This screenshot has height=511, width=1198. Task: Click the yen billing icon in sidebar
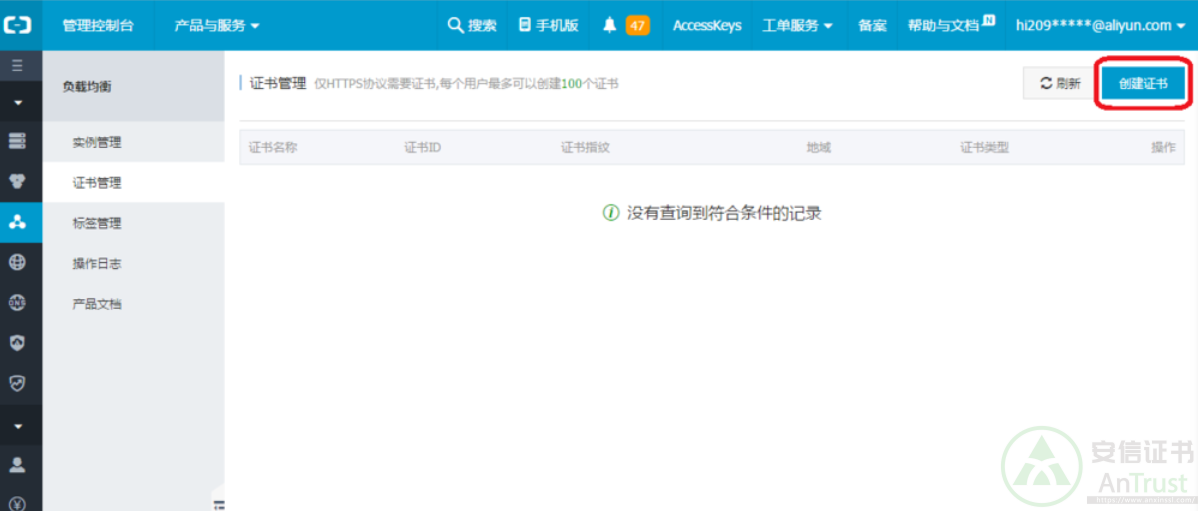(x=17, y=502)
